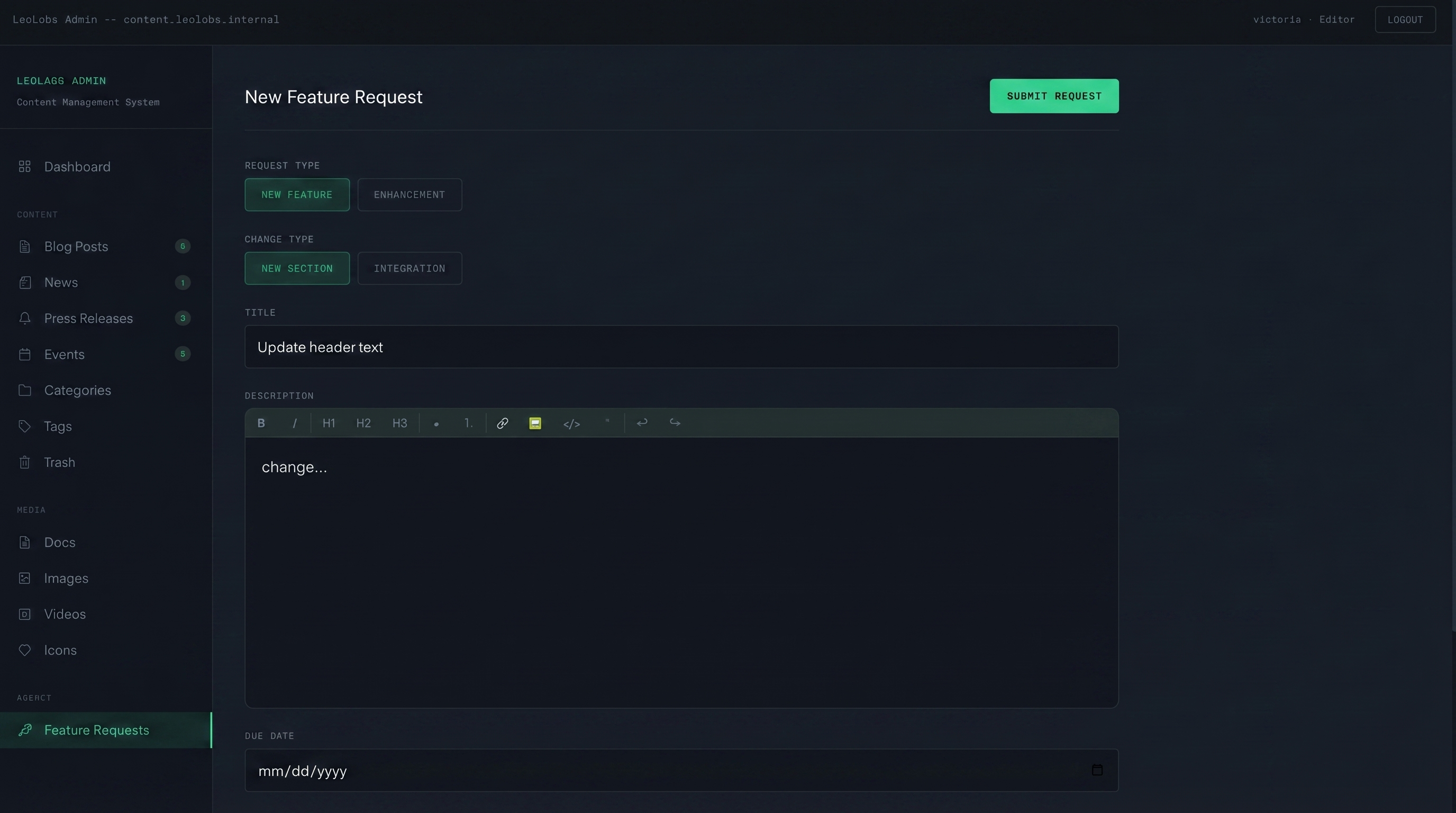Open Docs media library
The height and width of the screenshot is (813, 1456).
coord(106,542)
